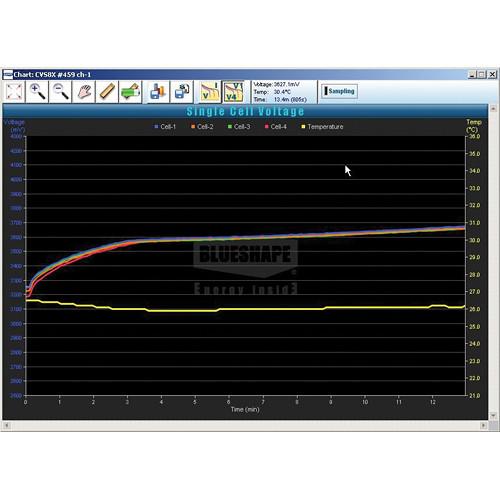Click the load chart data icon
The height and width of the screenshot is (500, 500).
pyautogui.click(x=182, y=91)
